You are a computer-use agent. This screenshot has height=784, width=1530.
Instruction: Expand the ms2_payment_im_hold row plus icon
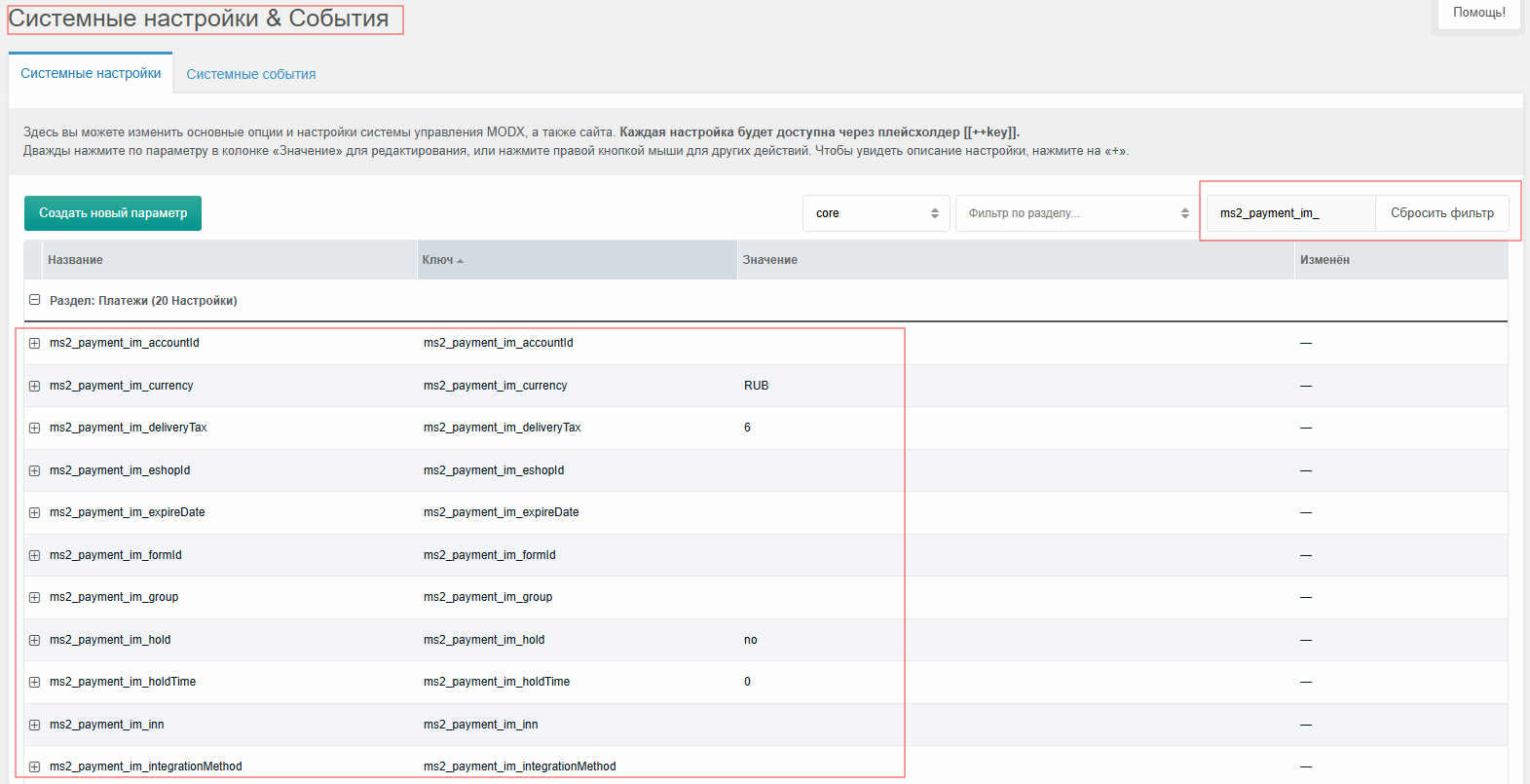tap(34, 640)
